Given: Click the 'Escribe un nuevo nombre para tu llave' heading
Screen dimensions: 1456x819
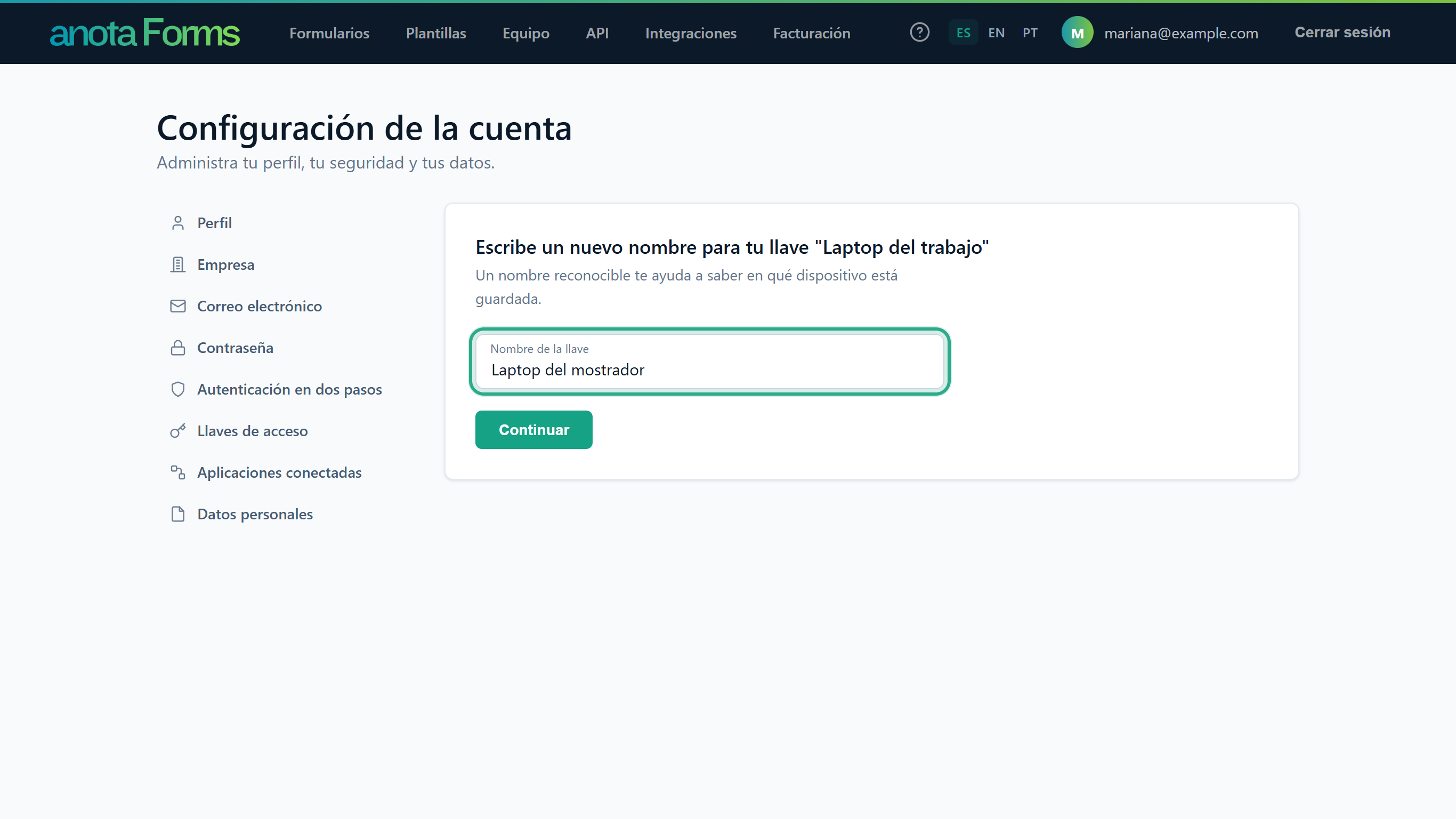Looking at the screenshot, I should [732, 247].
